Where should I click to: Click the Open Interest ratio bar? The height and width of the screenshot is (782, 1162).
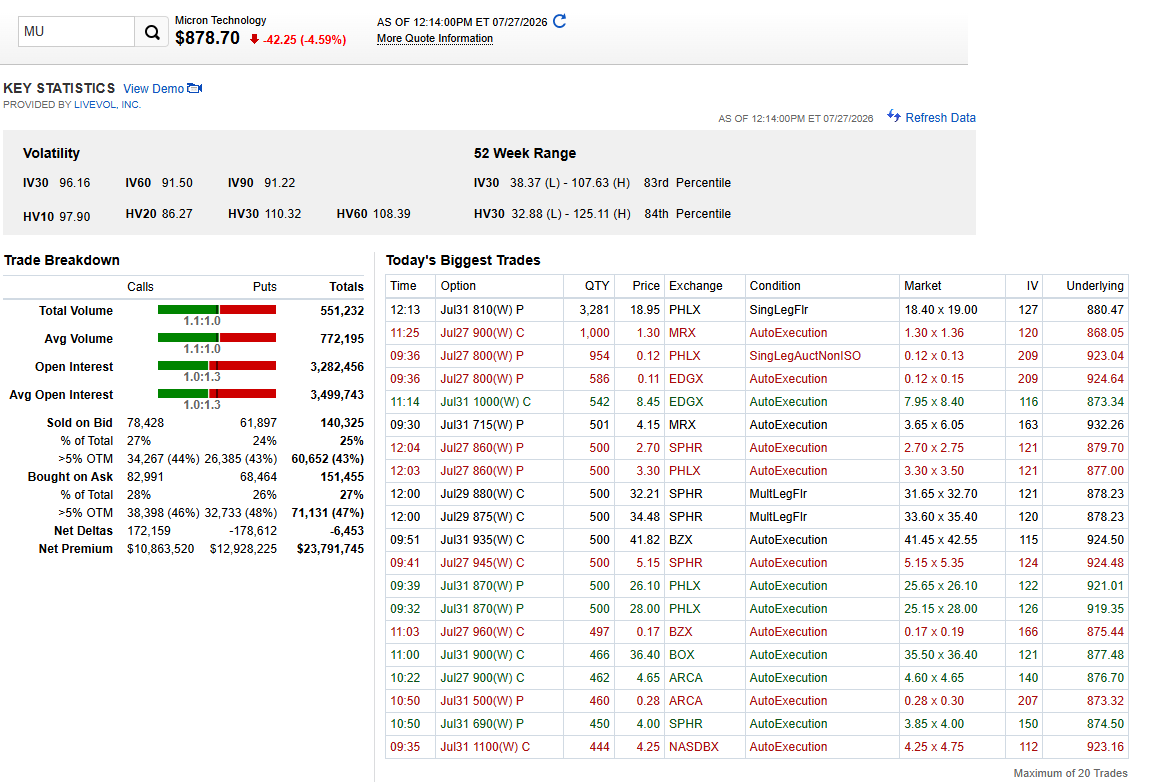click(x=217, y=365)
